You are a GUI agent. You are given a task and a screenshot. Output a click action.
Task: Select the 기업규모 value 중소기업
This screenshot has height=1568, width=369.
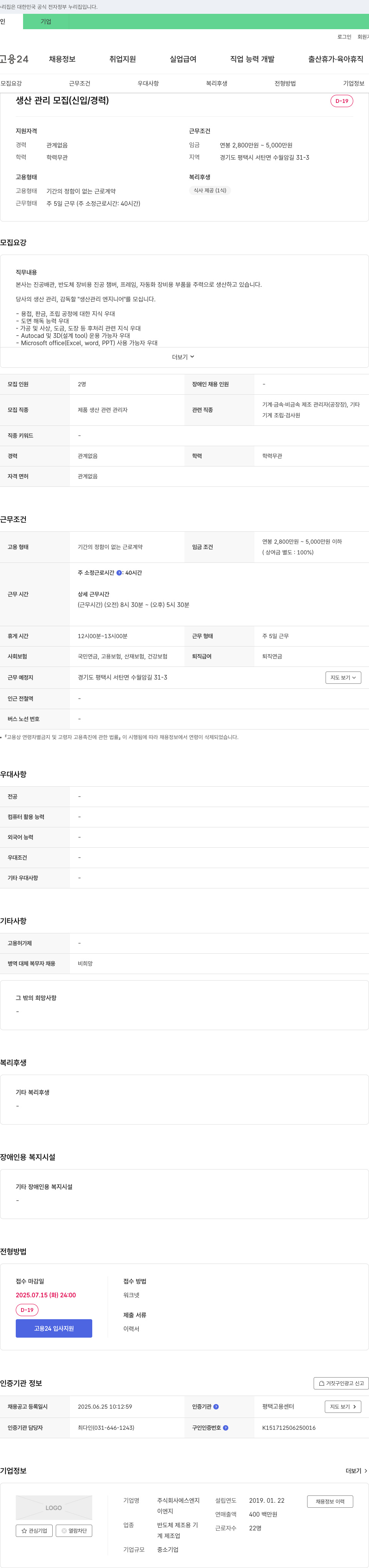click(x=168, y=1550)
